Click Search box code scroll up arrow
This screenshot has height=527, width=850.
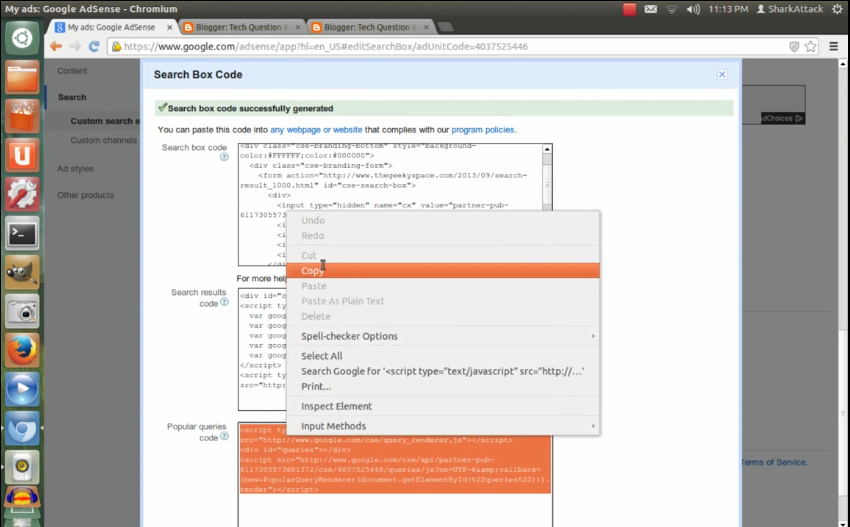pyautogui.click(x=546, y=149)
